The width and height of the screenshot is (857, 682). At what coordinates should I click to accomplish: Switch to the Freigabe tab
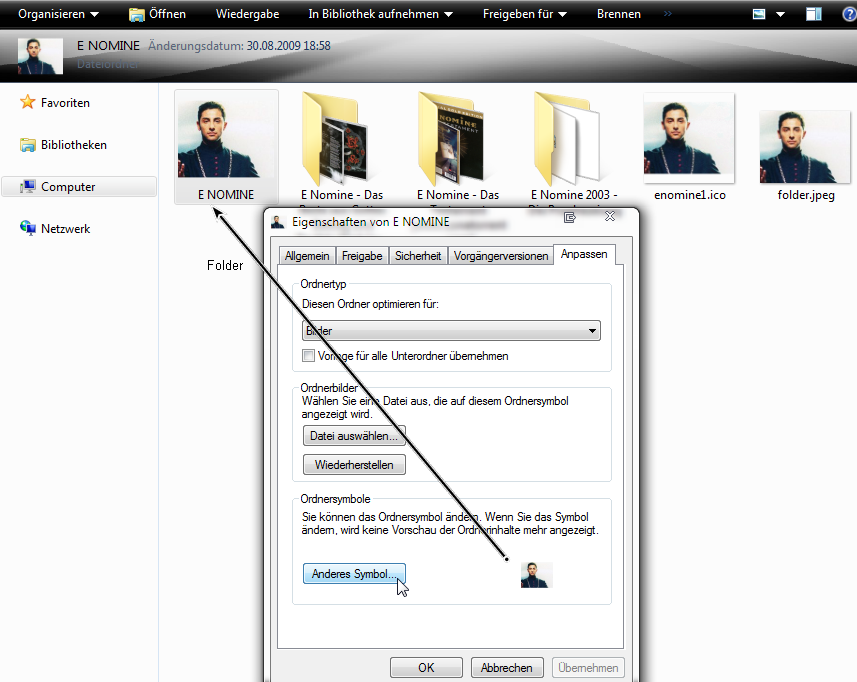(362, 256)
